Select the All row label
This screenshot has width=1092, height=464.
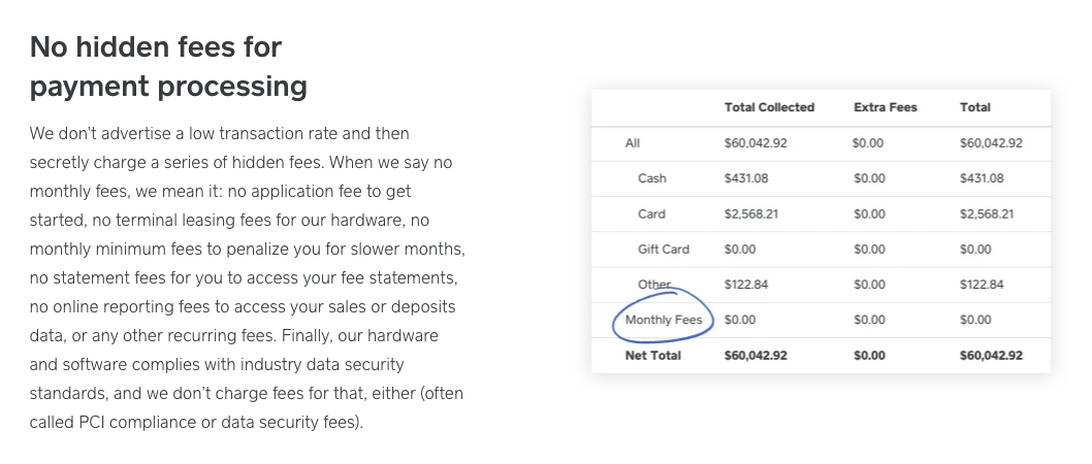(x=632, y=143)
